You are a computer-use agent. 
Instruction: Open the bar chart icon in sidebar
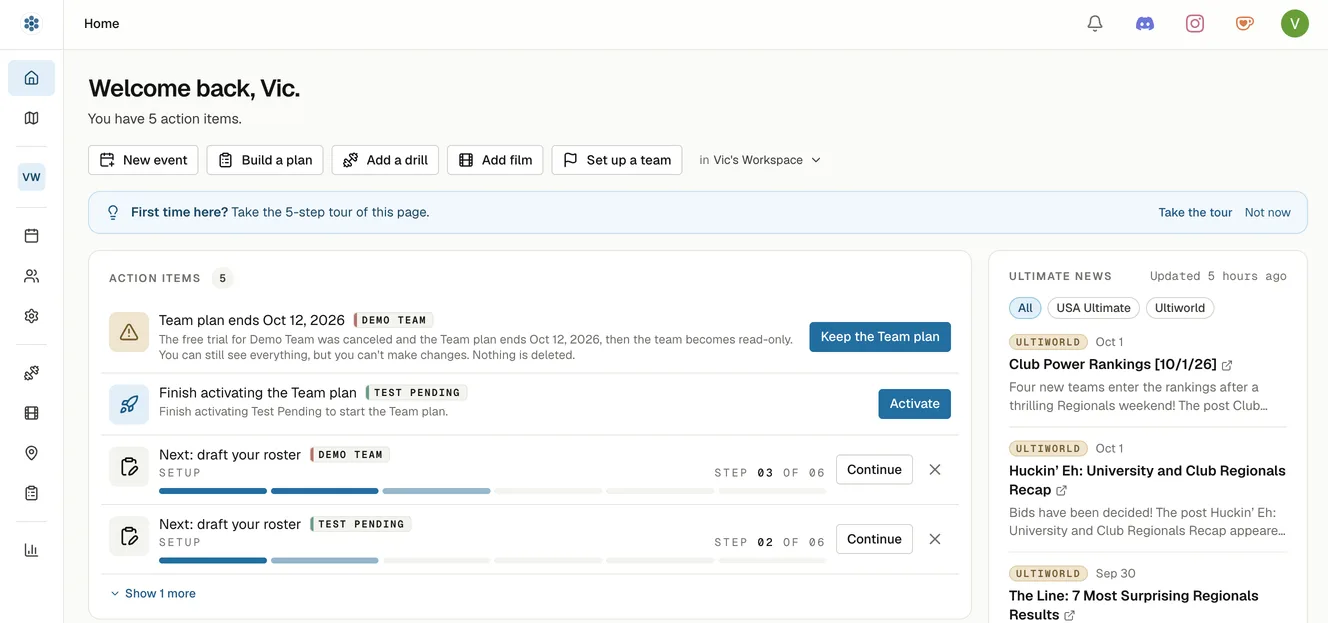pos(31,550)
